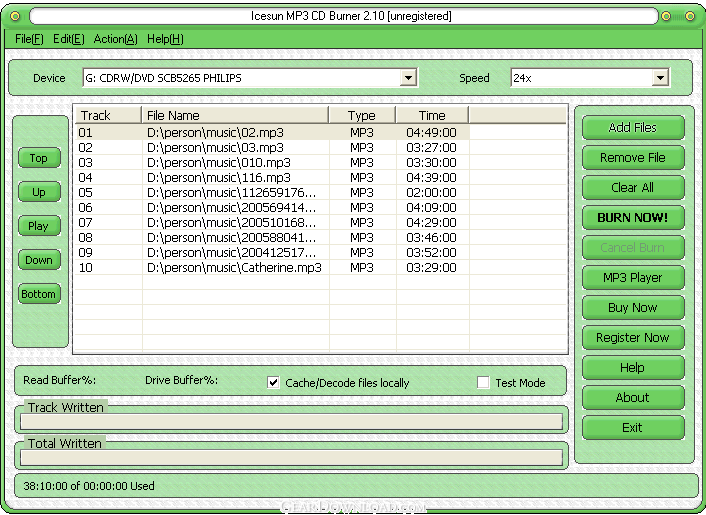Click the Type column header
The image size is (706, 515).
point(362,115)
